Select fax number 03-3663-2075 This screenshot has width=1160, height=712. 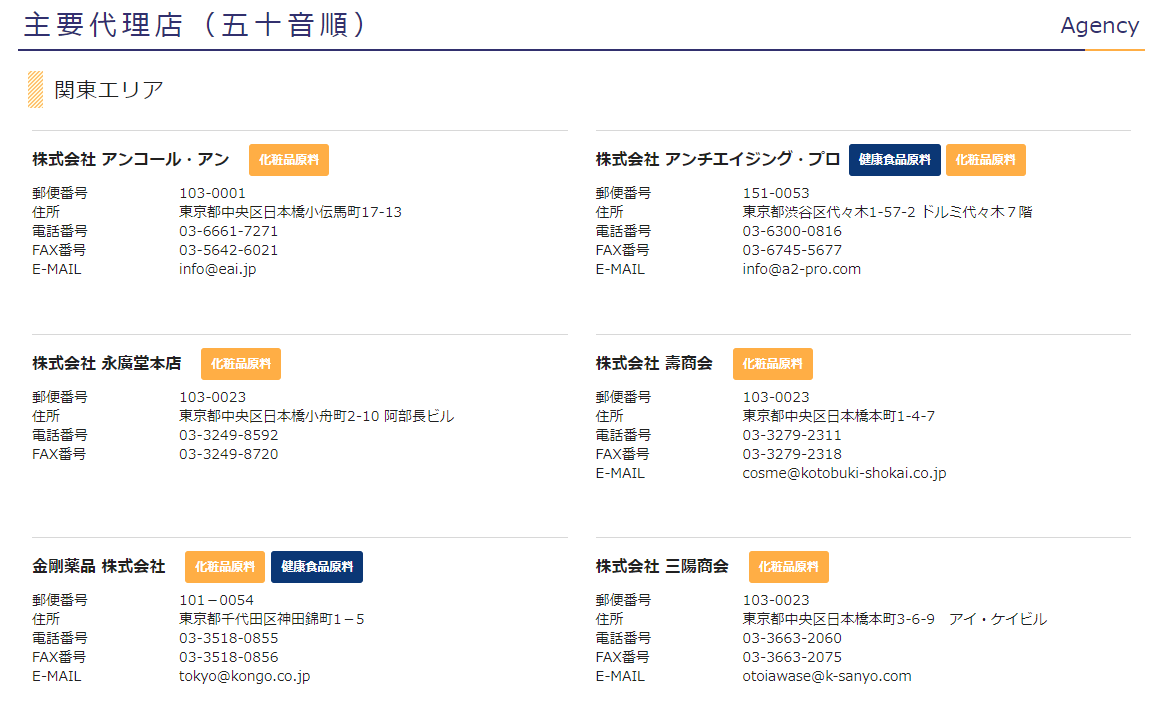point(792,657)
